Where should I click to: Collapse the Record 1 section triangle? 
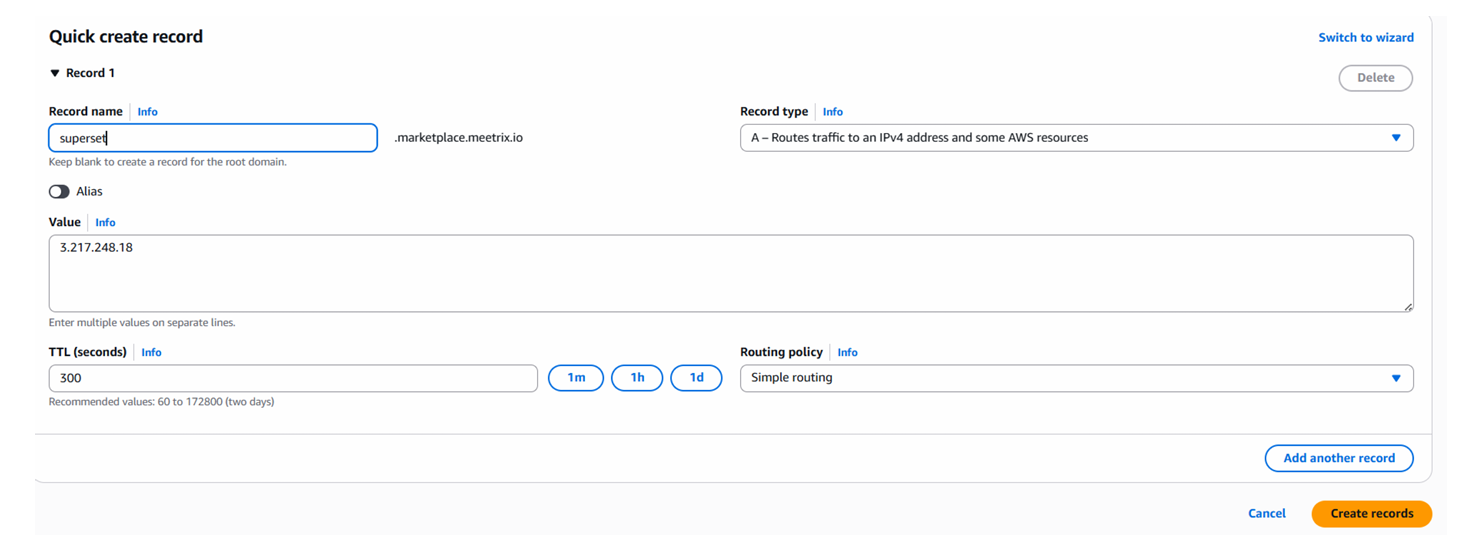click(x=55, y=73)
